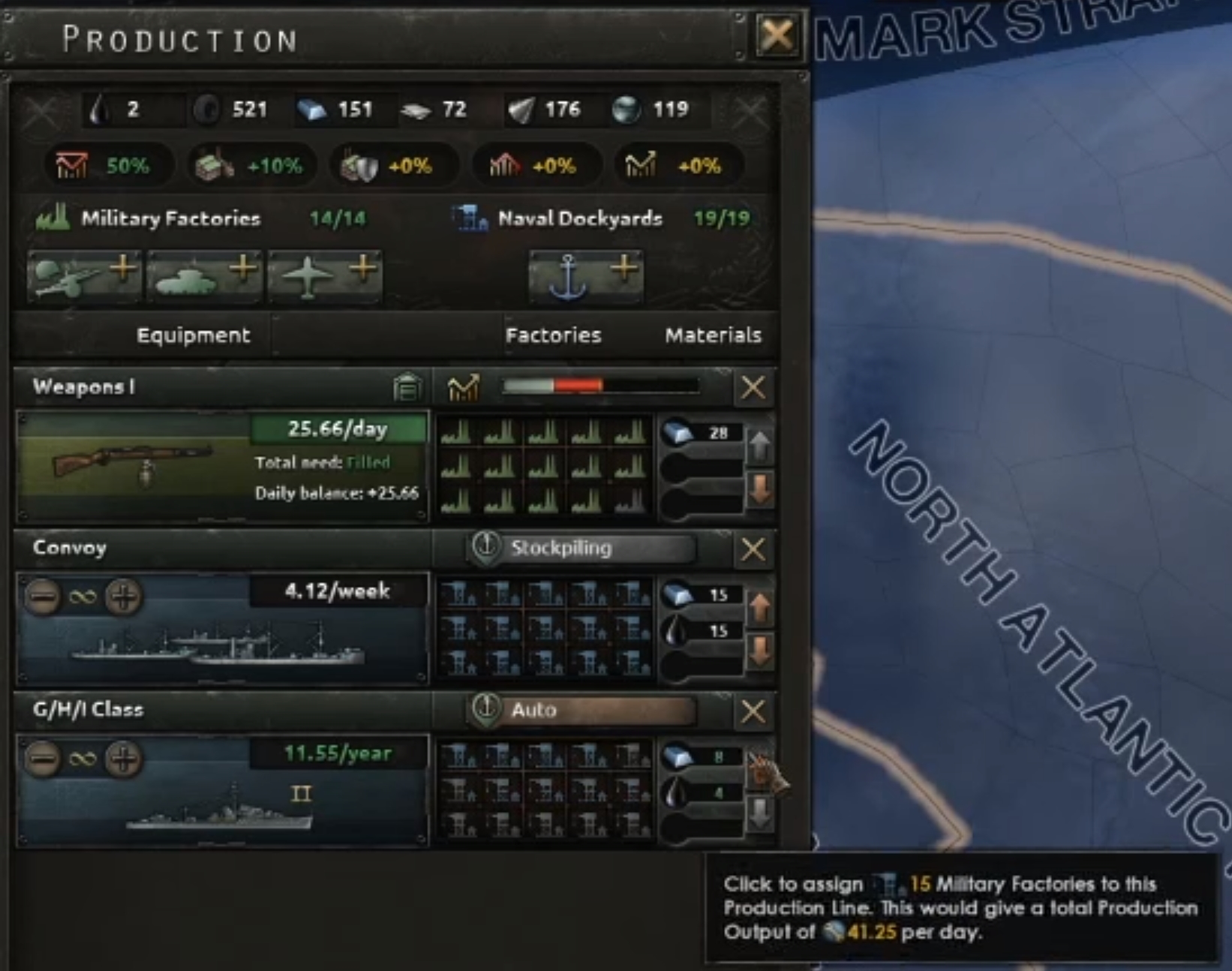Increase Convoy production quantity with plus
1232x971 pixels.
[x=124, y=597]
